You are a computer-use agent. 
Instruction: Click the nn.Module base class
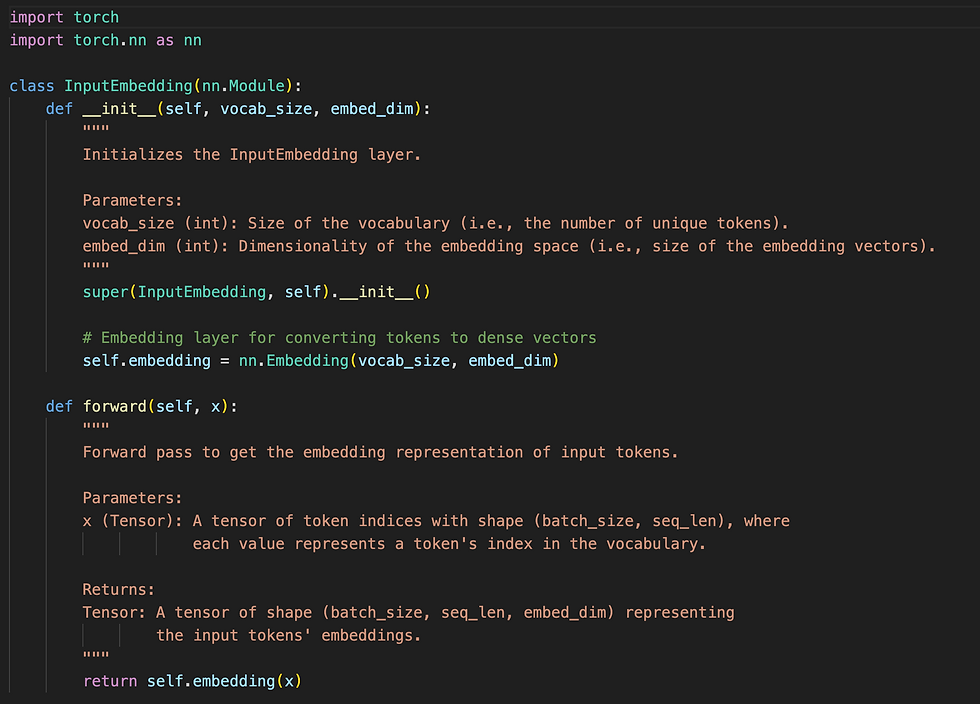(x=243, y=86)
